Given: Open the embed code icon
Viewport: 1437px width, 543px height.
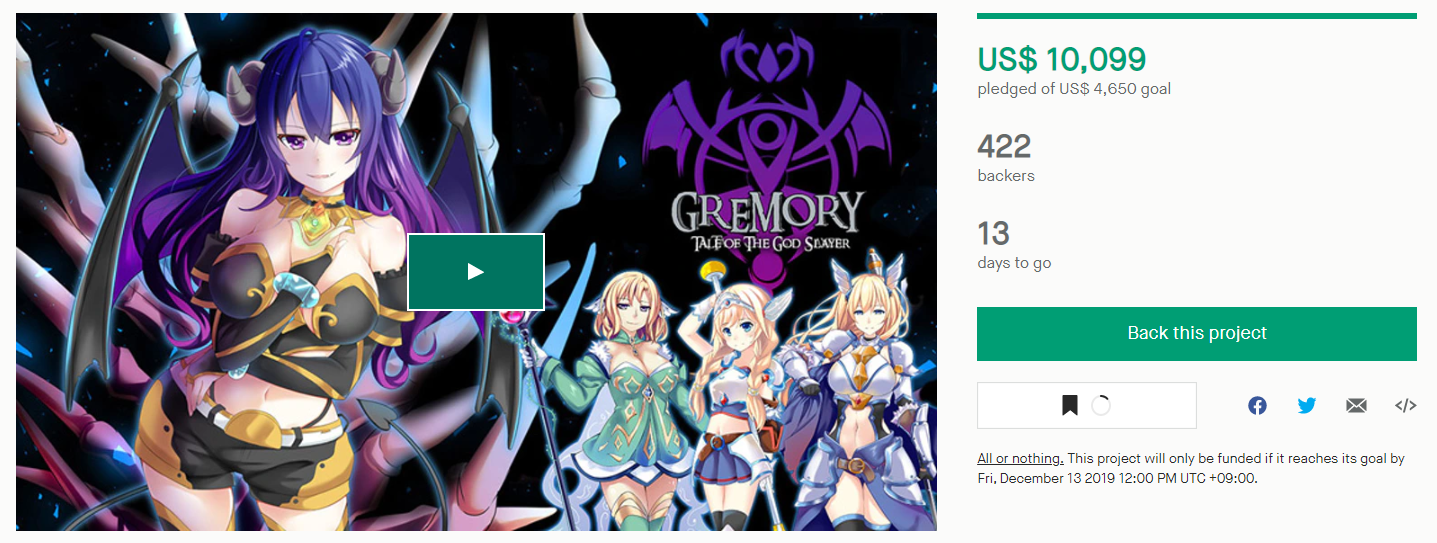Looking at the screenshot, I should point(1406,405).
